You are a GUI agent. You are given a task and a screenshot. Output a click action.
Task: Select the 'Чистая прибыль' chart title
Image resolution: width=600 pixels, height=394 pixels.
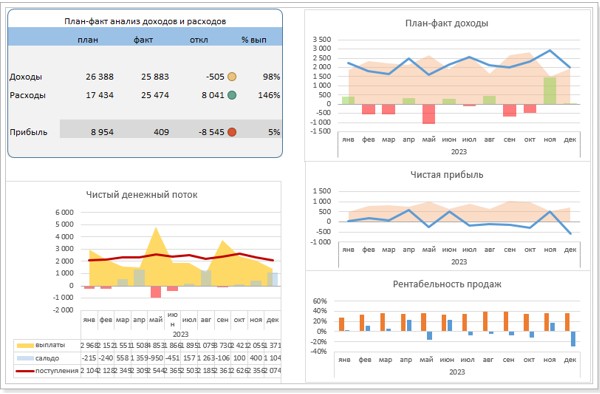pyautogui.click(x=447, y=175)
